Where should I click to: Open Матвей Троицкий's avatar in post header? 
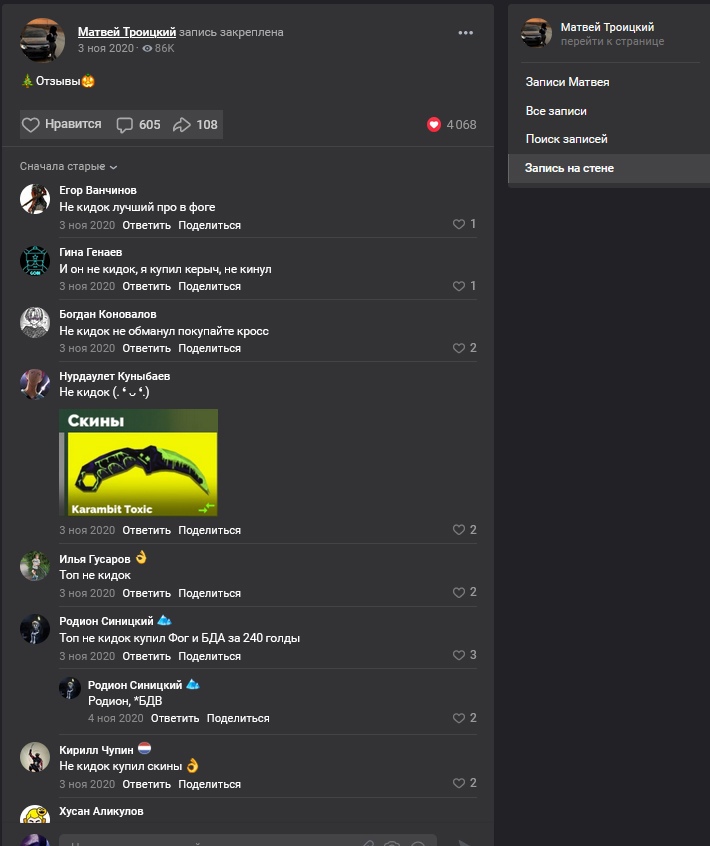pos(43,39)
